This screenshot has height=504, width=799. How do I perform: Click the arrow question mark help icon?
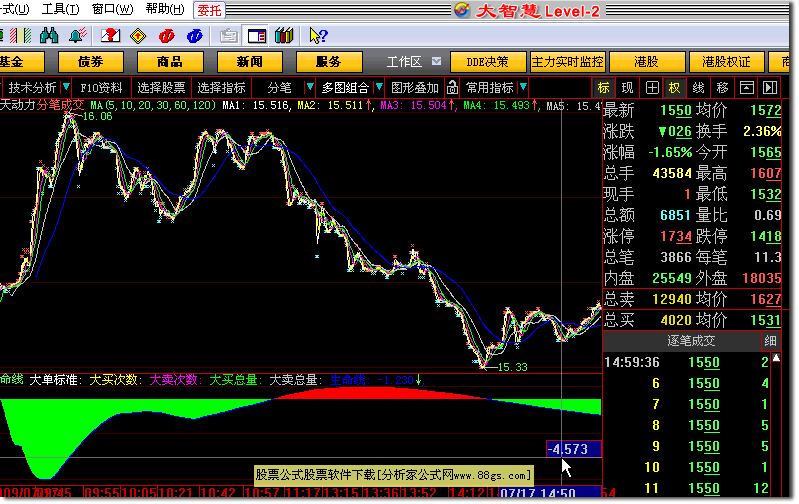coord(318,36)
